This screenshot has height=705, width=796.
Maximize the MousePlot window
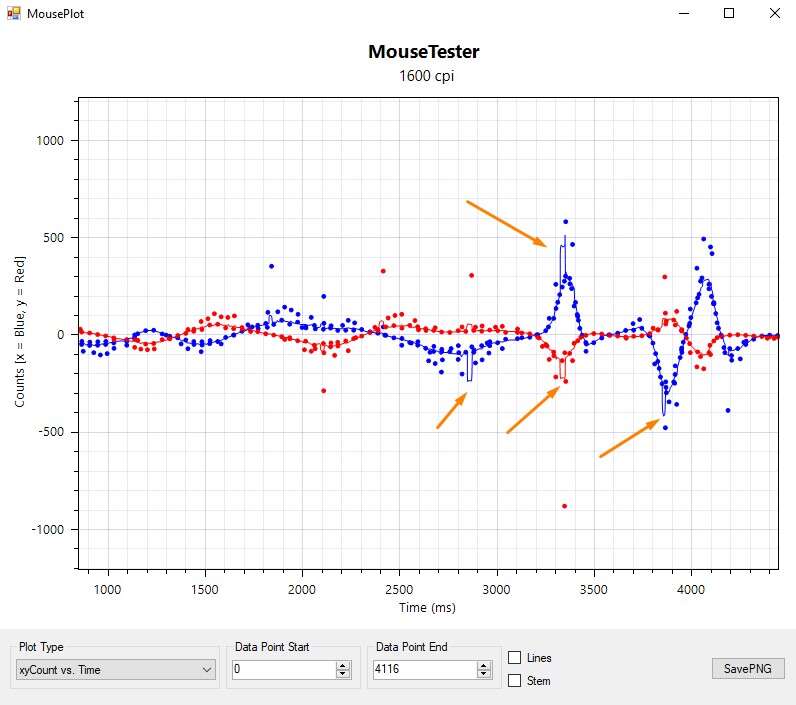point(729,14)
